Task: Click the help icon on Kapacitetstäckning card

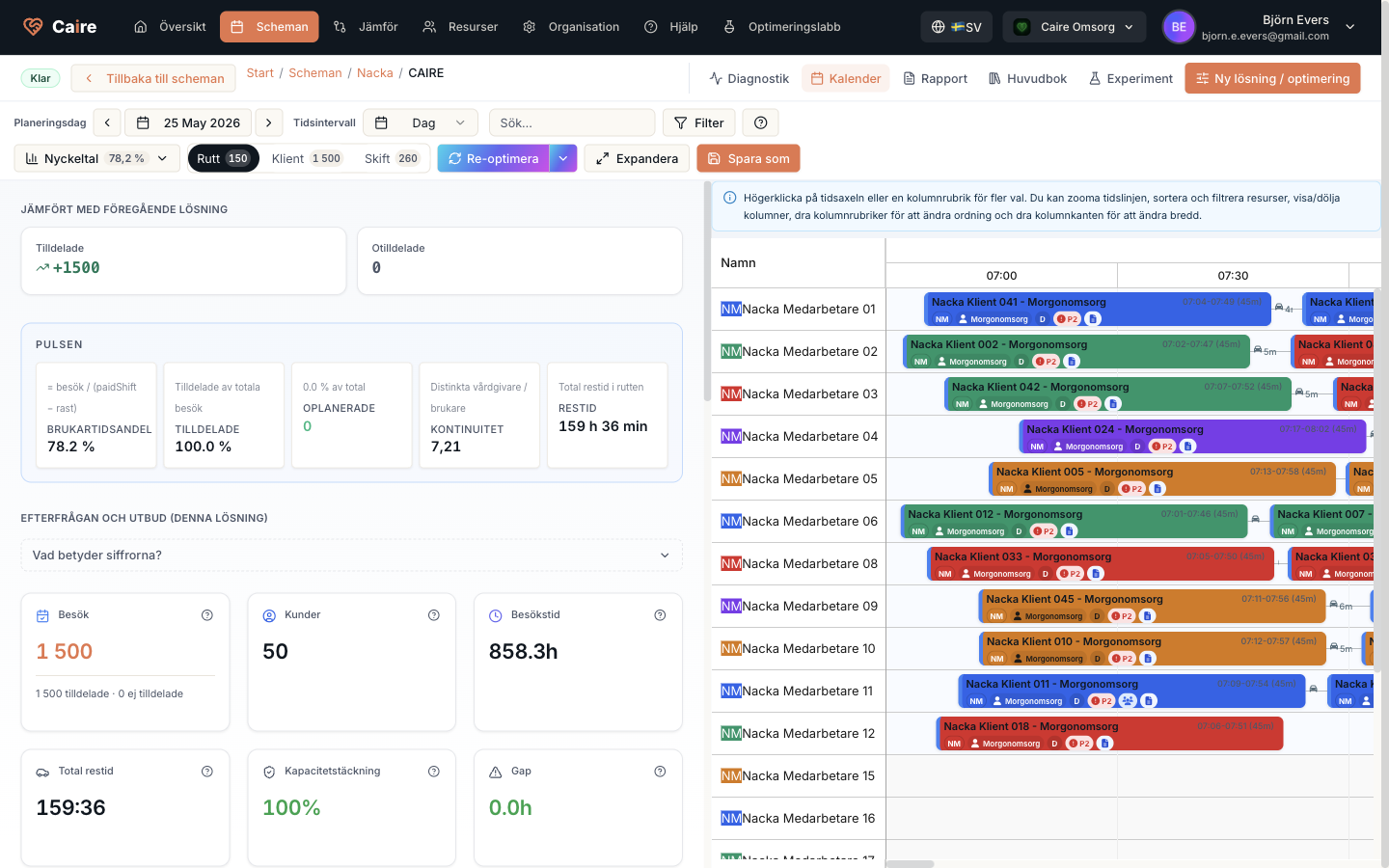Action: pos(433,772)
